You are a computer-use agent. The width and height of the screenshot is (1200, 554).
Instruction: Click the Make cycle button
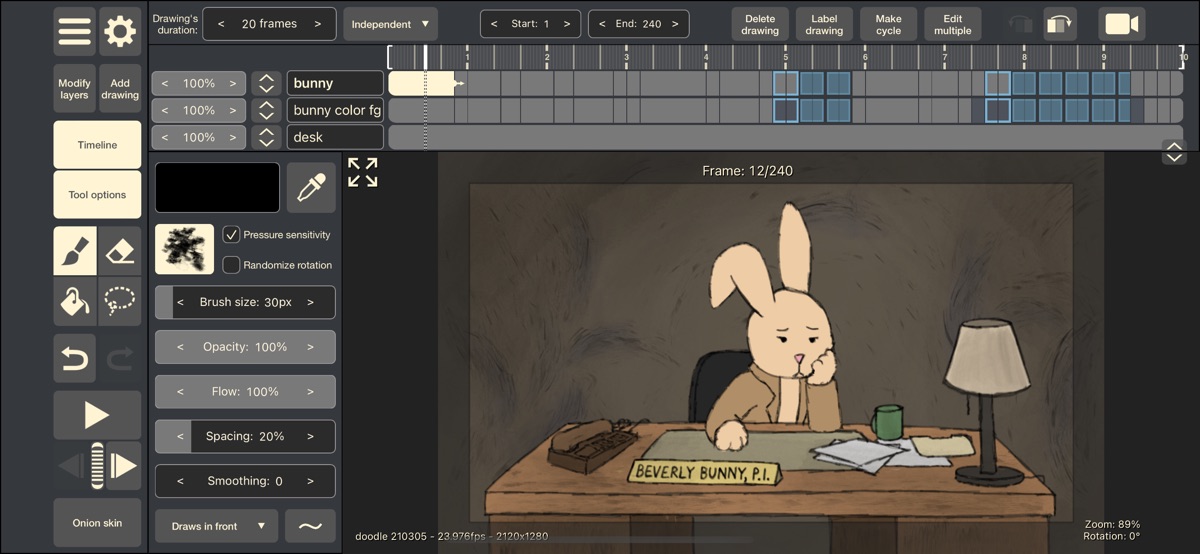888,24
